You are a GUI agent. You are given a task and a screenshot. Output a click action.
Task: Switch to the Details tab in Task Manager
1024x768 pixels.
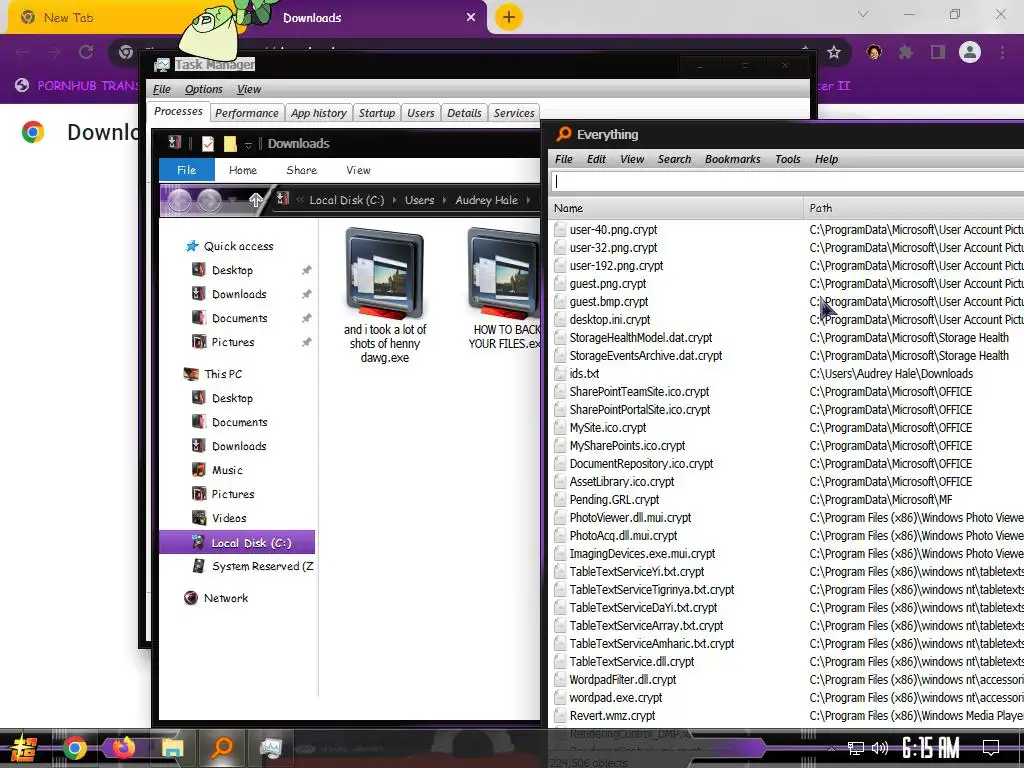(x=464, y=113)
